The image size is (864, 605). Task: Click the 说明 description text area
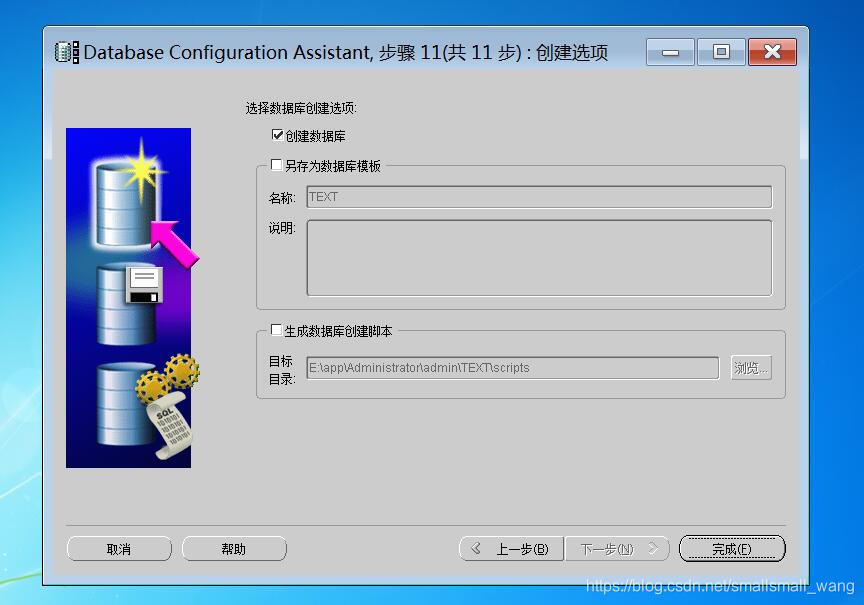pyautogui.click(x=539, y=258)
